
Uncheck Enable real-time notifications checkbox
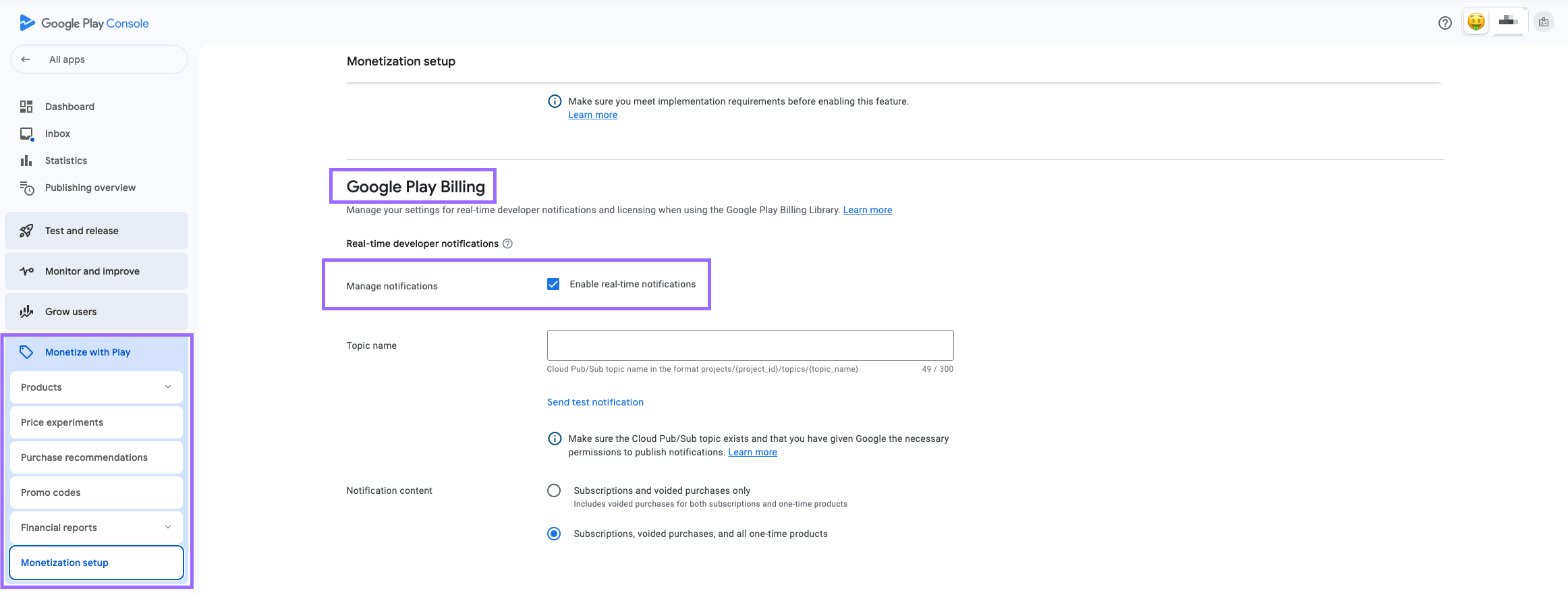tap(553, 284)
